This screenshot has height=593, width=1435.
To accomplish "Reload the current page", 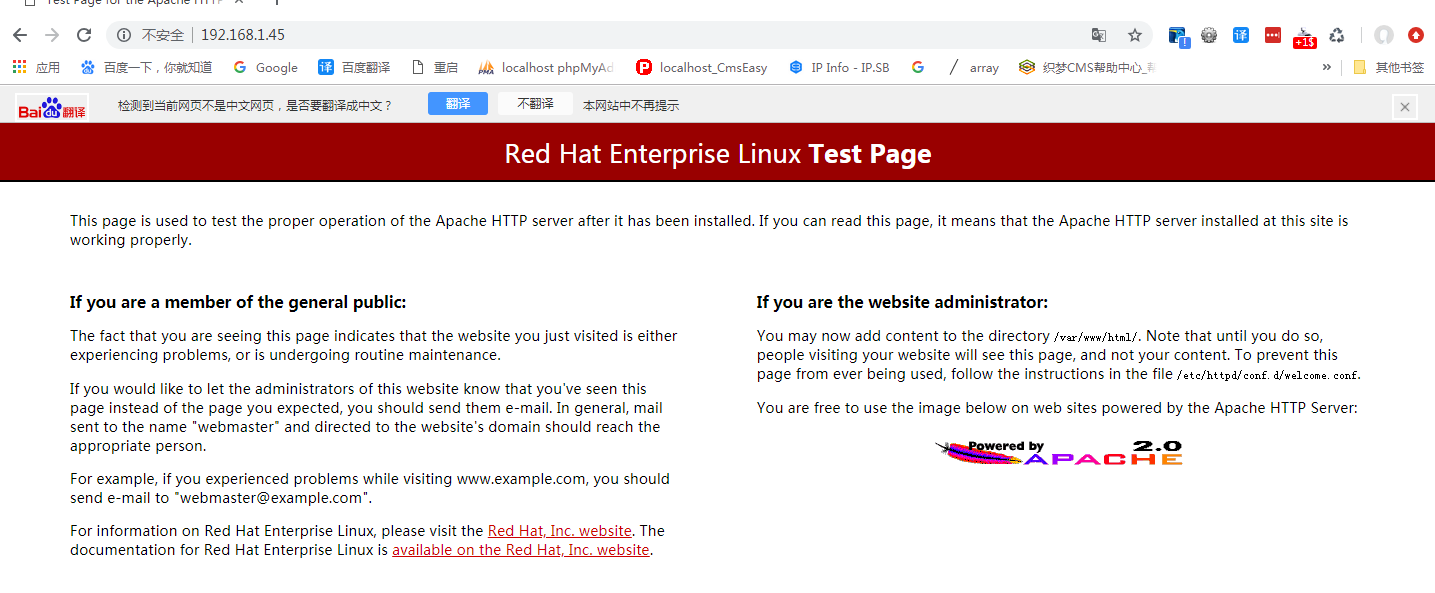I will (84, 35).
